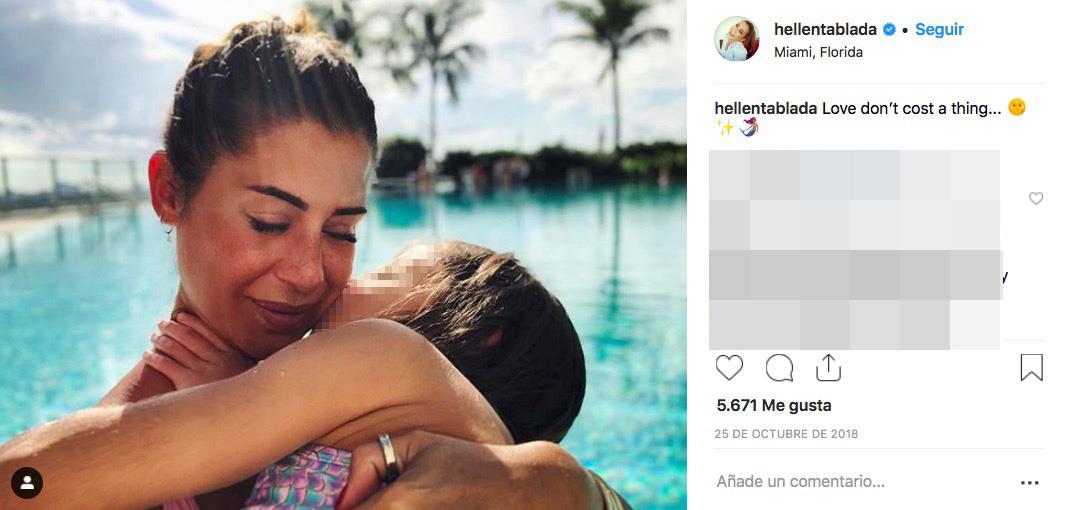Open comments via the speech bubble icon
This screenshot has width=1066, height=510.
(x=779, y=368)
